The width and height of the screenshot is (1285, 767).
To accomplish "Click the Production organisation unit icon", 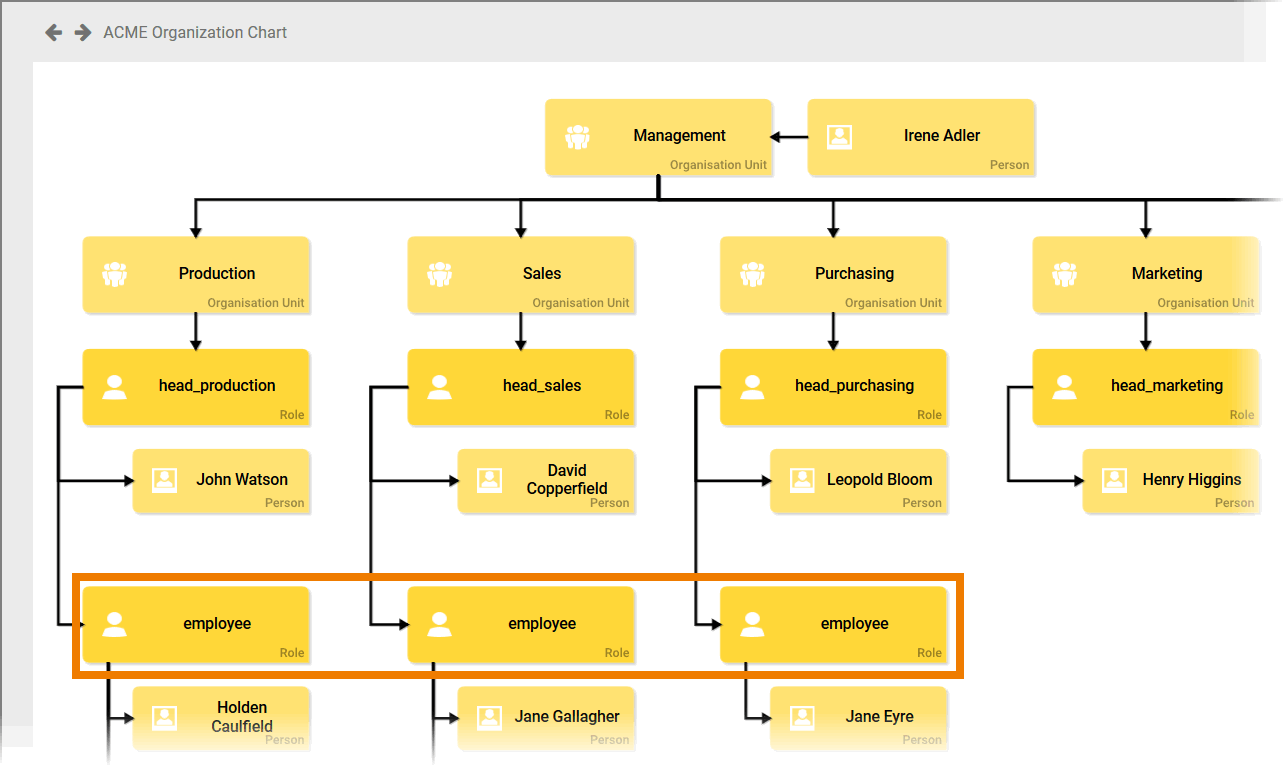I will pos(115,274).
